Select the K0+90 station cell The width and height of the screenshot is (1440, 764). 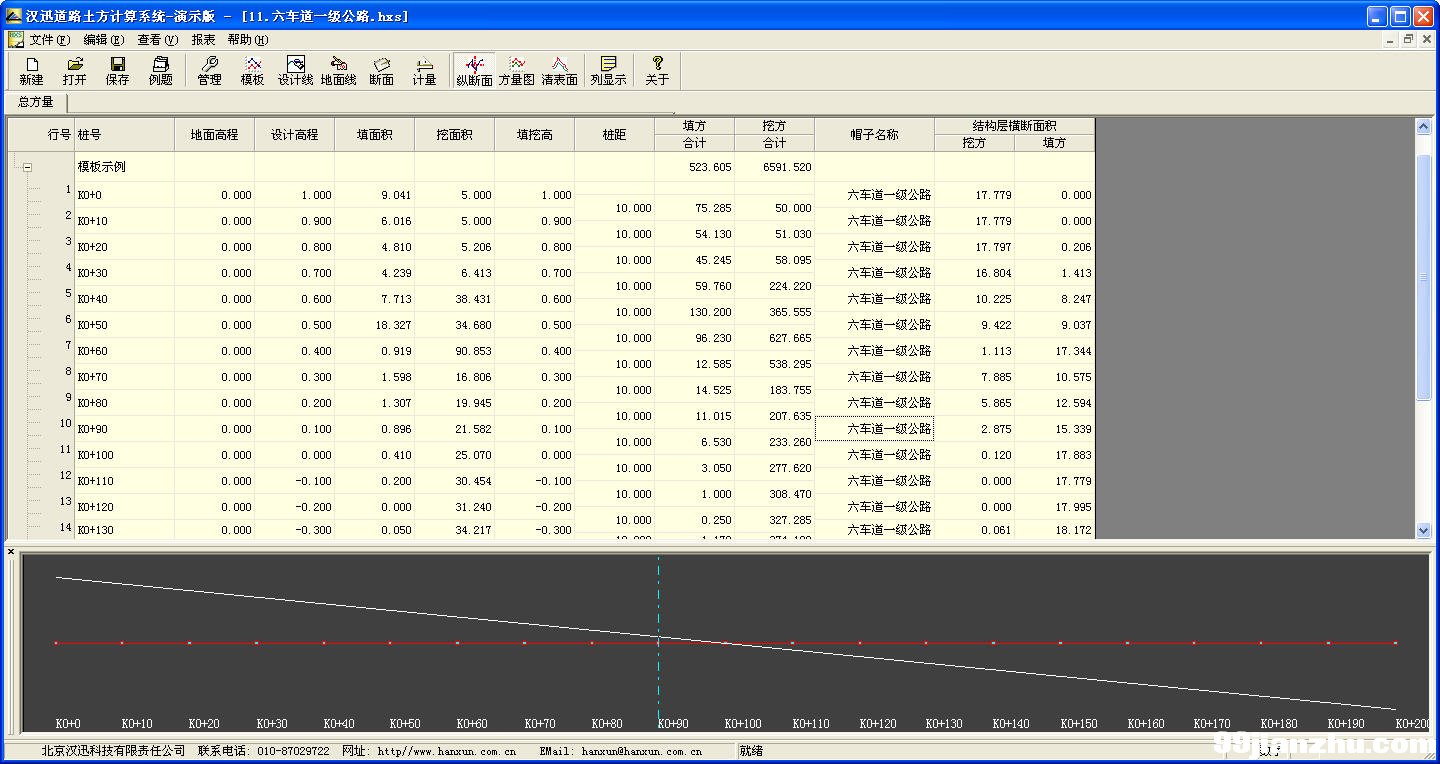tap(125, 429)
